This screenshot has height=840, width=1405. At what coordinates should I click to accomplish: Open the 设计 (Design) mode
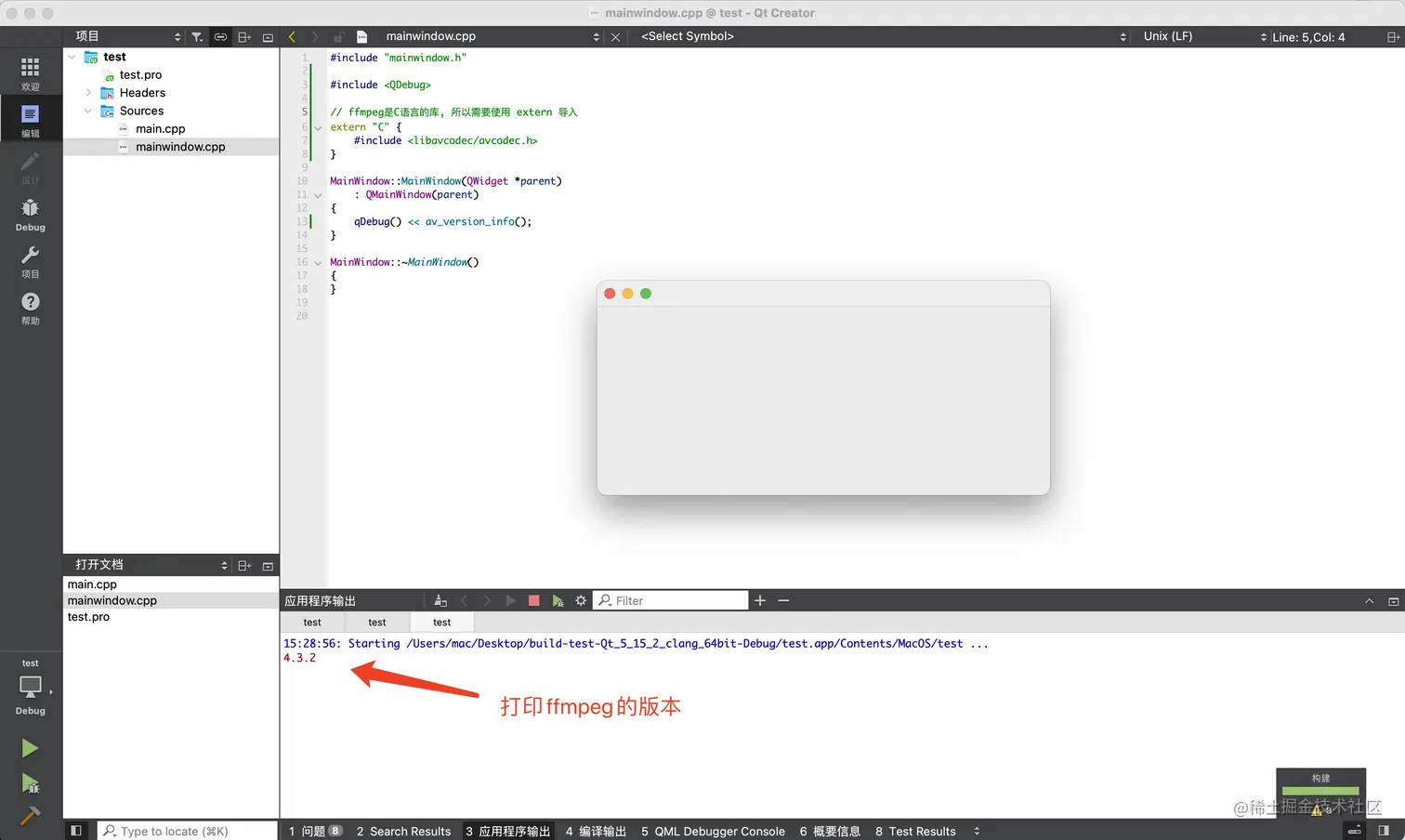(x=31, y=167)
